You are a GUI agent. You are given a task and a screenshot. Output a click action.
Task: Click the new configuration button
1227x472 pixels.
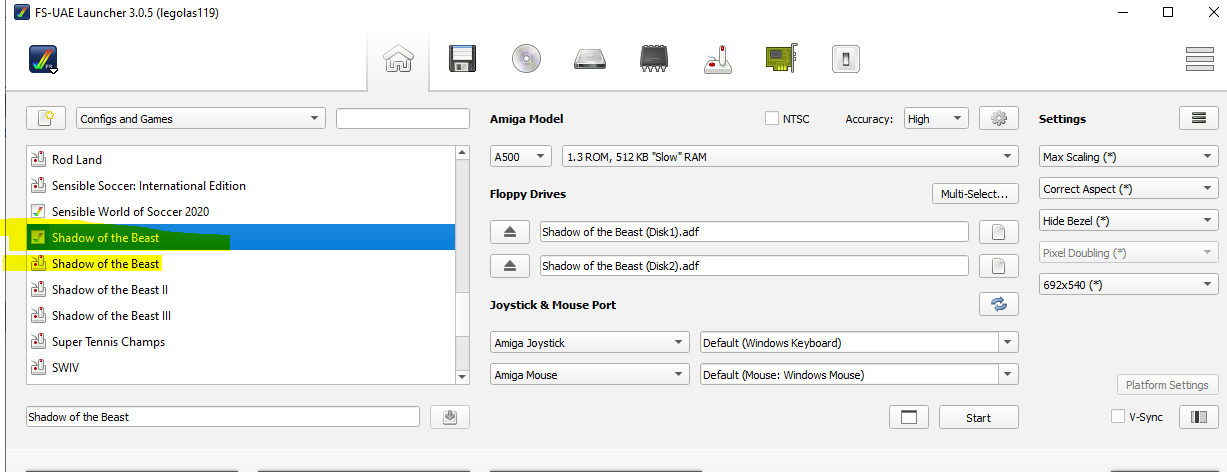coord(46,119)
